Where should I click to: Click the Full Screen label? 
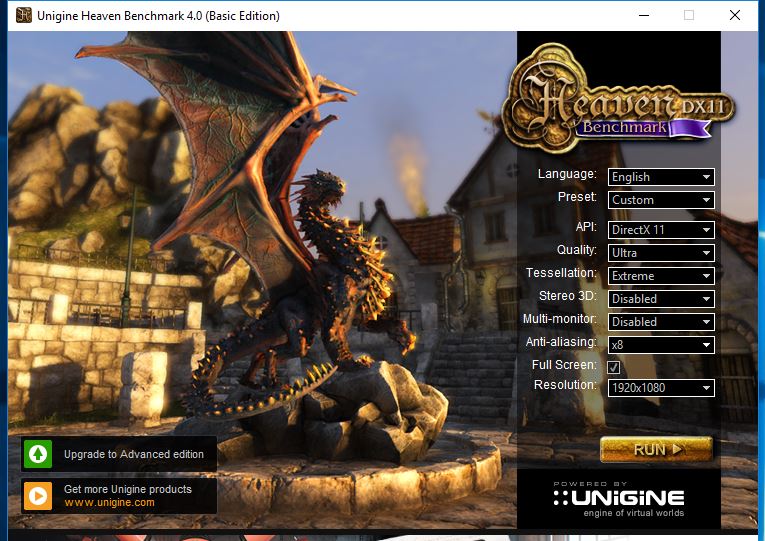tap(564, 365)
